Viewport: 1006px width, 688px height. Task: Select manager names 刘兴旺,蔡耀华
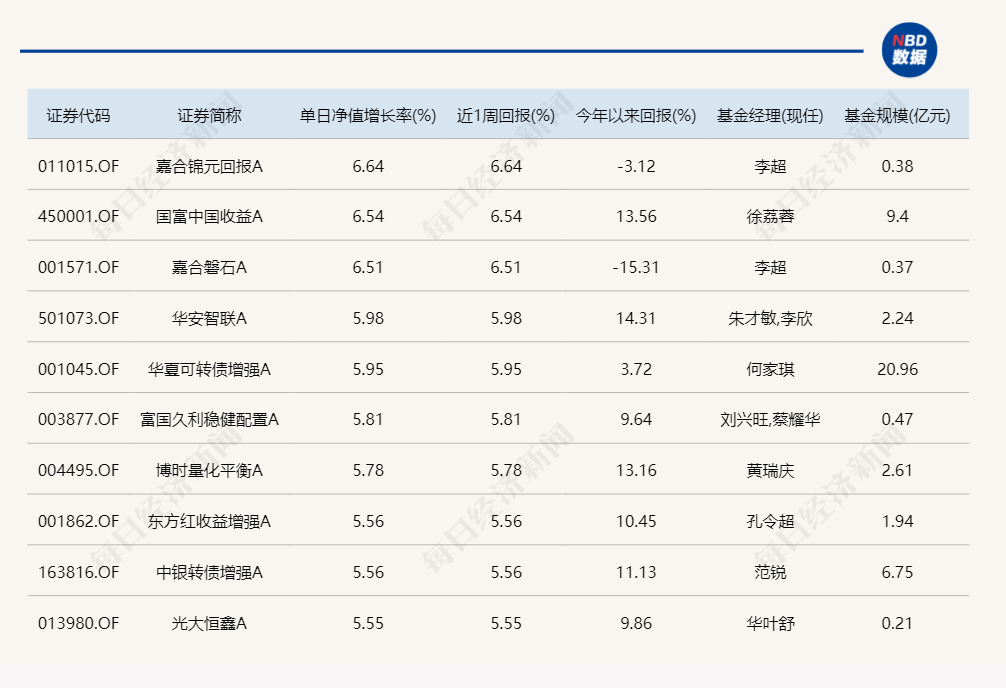(770, 419)
